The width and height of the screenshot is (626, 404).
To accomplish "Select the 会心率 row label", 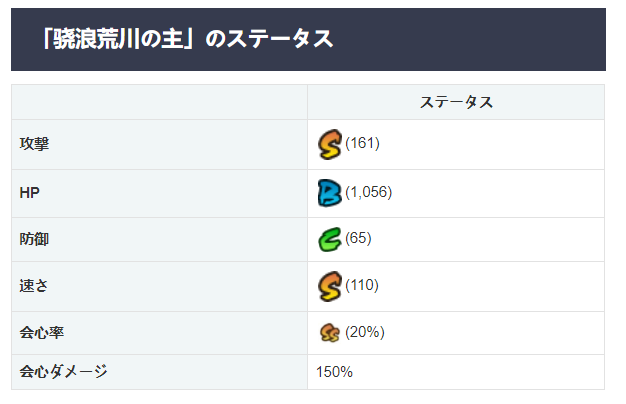I will click(x=42, y=333).
